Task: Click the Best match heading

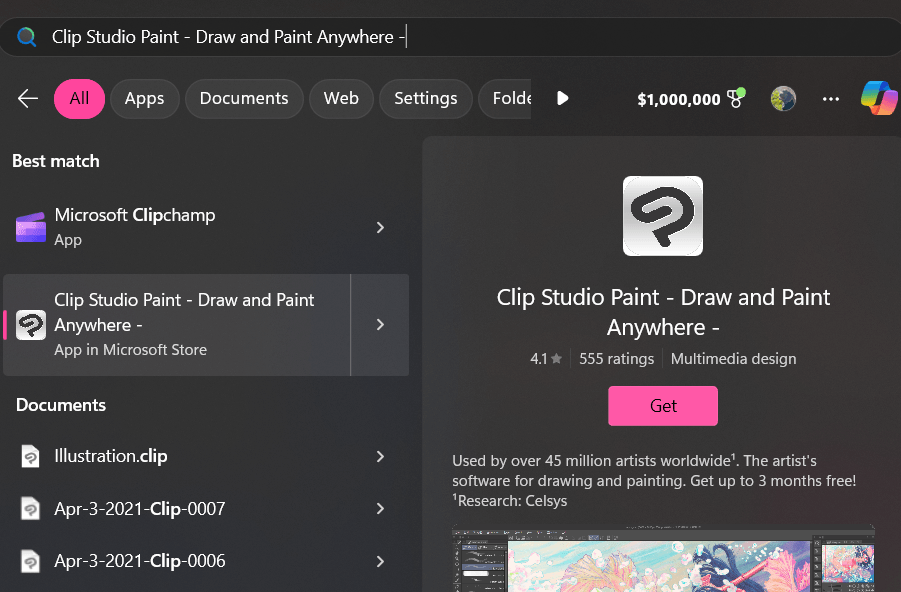Action: (x=56, y=161)
